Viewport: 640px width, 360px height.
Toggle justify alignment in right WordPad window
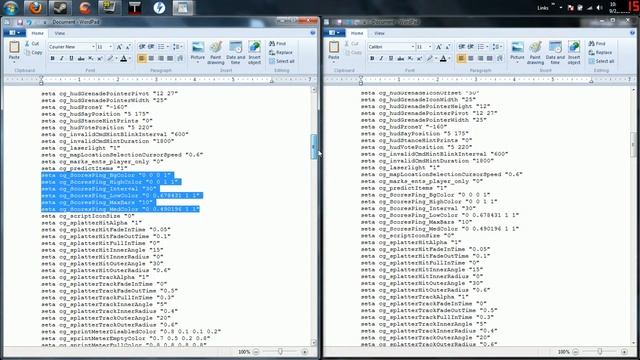click(x=490, y=59)
